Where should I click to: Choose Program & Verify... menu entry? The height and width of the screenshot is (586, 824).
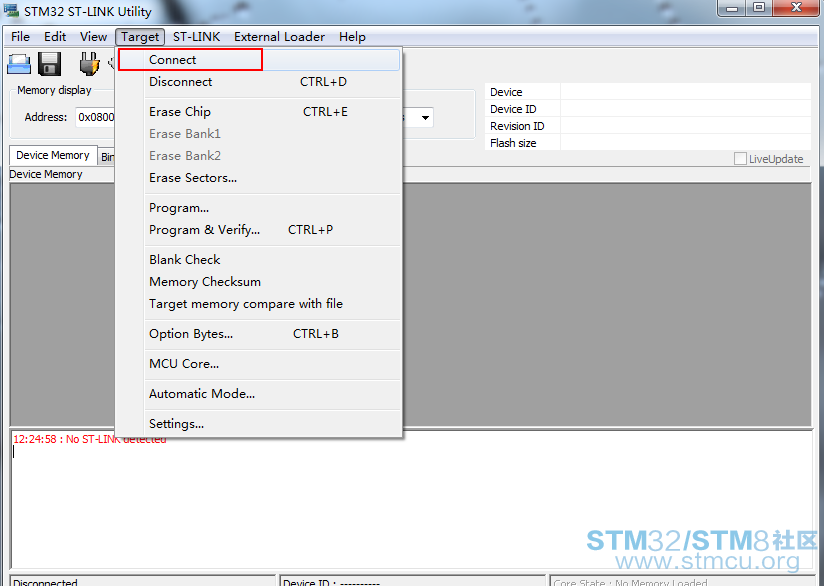259,230
